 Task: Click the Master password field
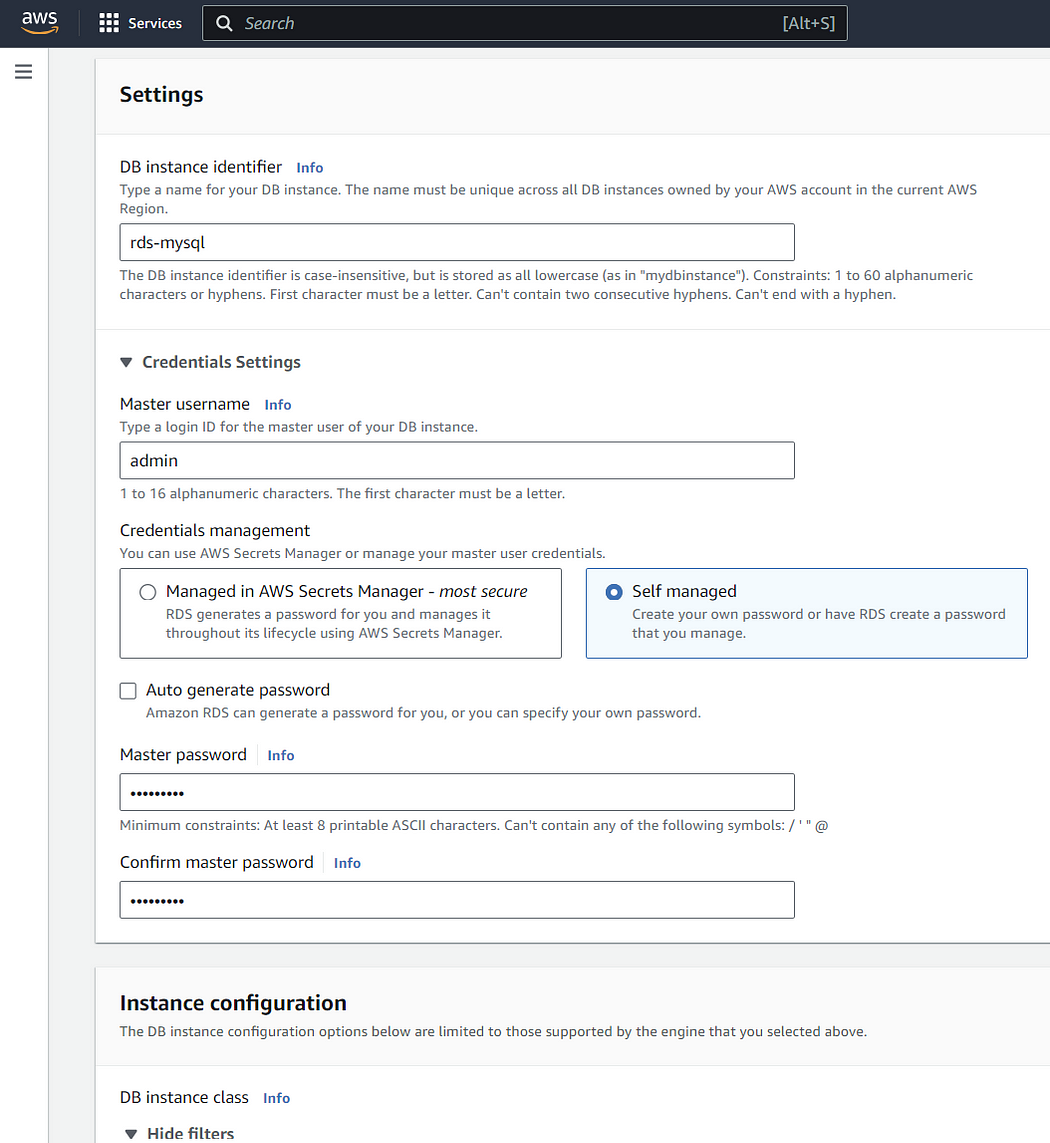(457, 792)
